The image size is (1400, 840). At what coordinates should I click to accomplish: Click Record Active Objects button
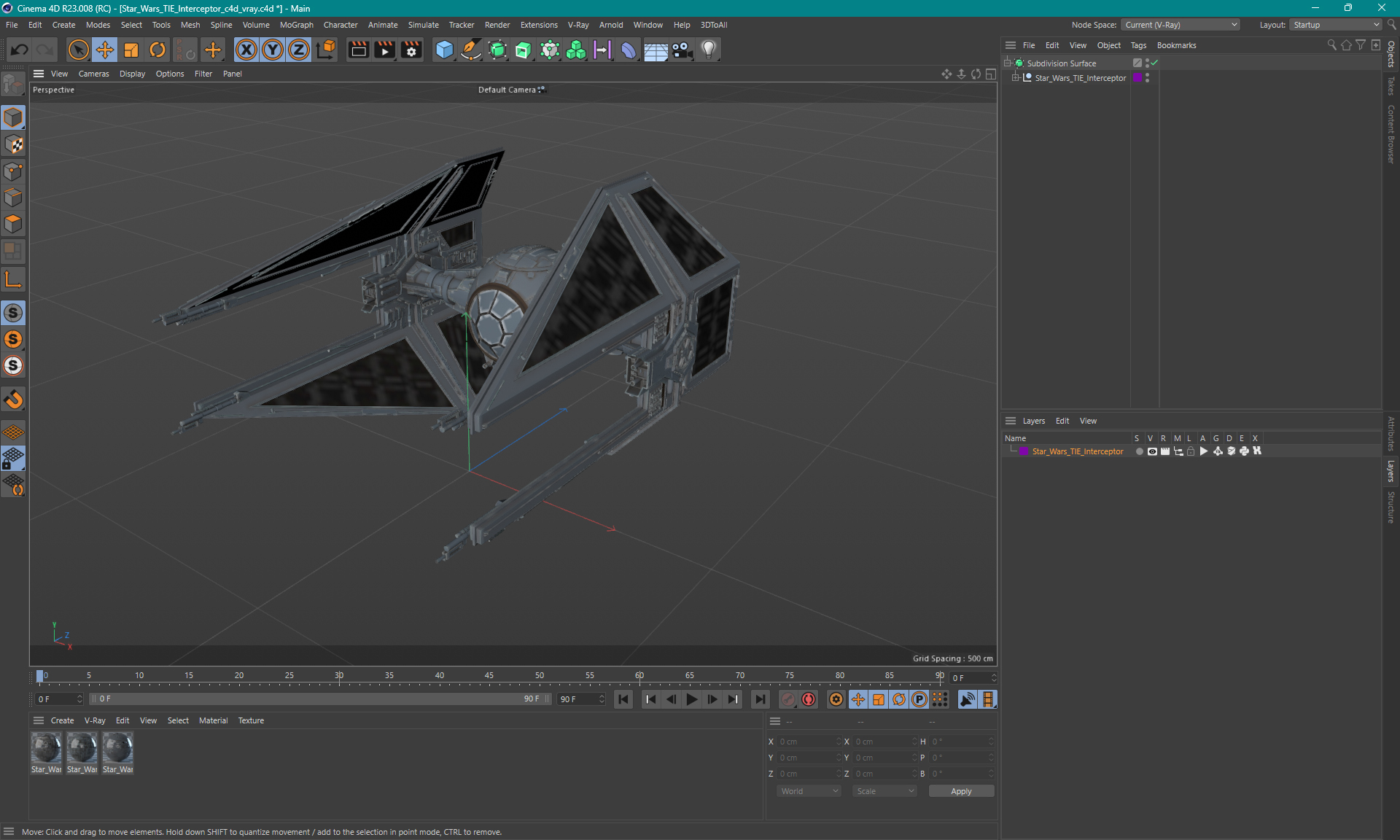point(788,699)
